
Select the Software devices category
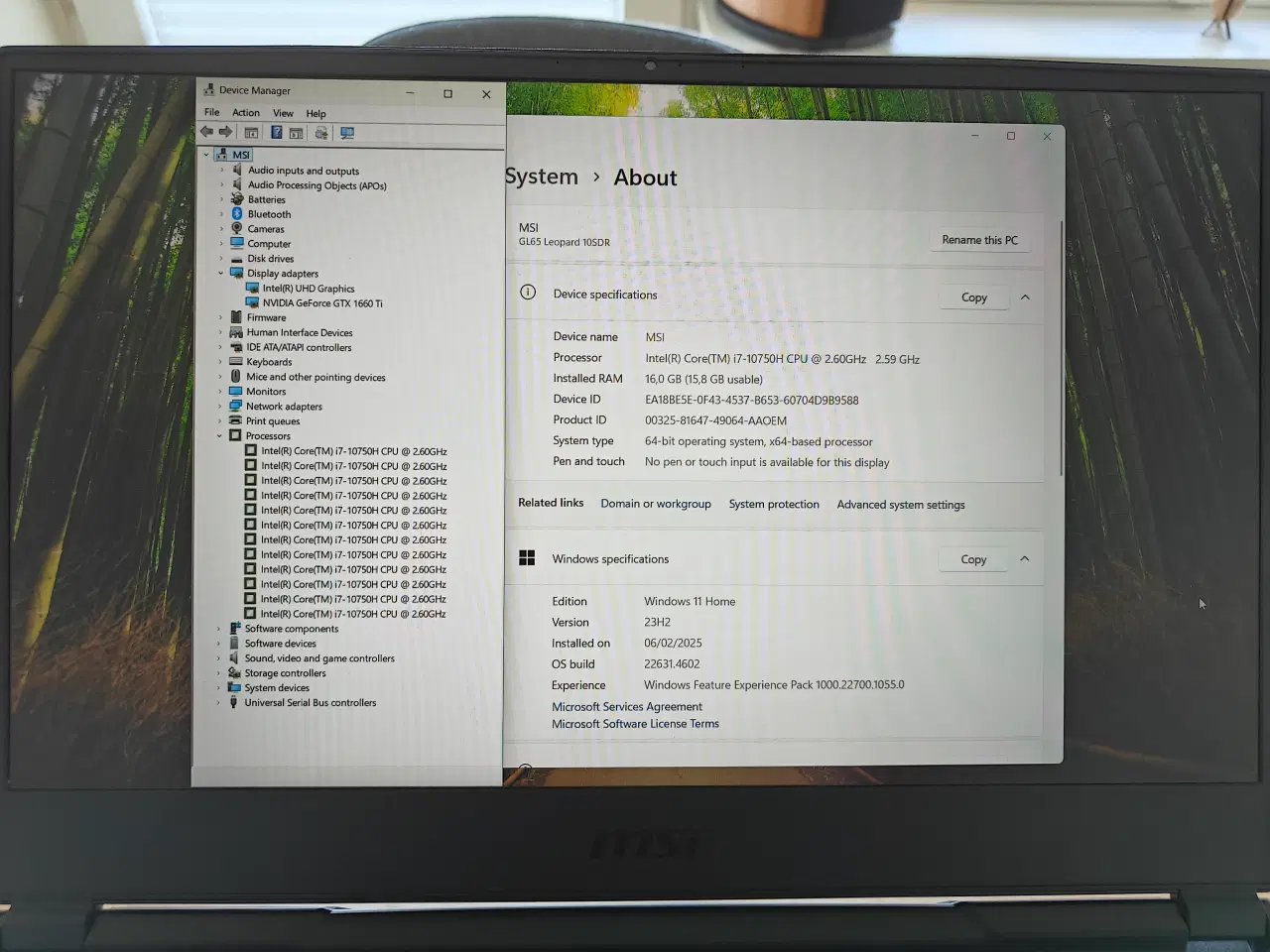(x=280, y=643)
